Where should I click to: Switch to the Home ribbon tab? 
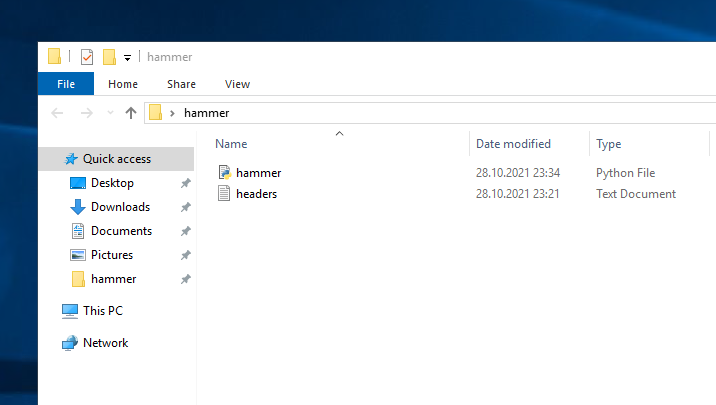click(123, 84)
